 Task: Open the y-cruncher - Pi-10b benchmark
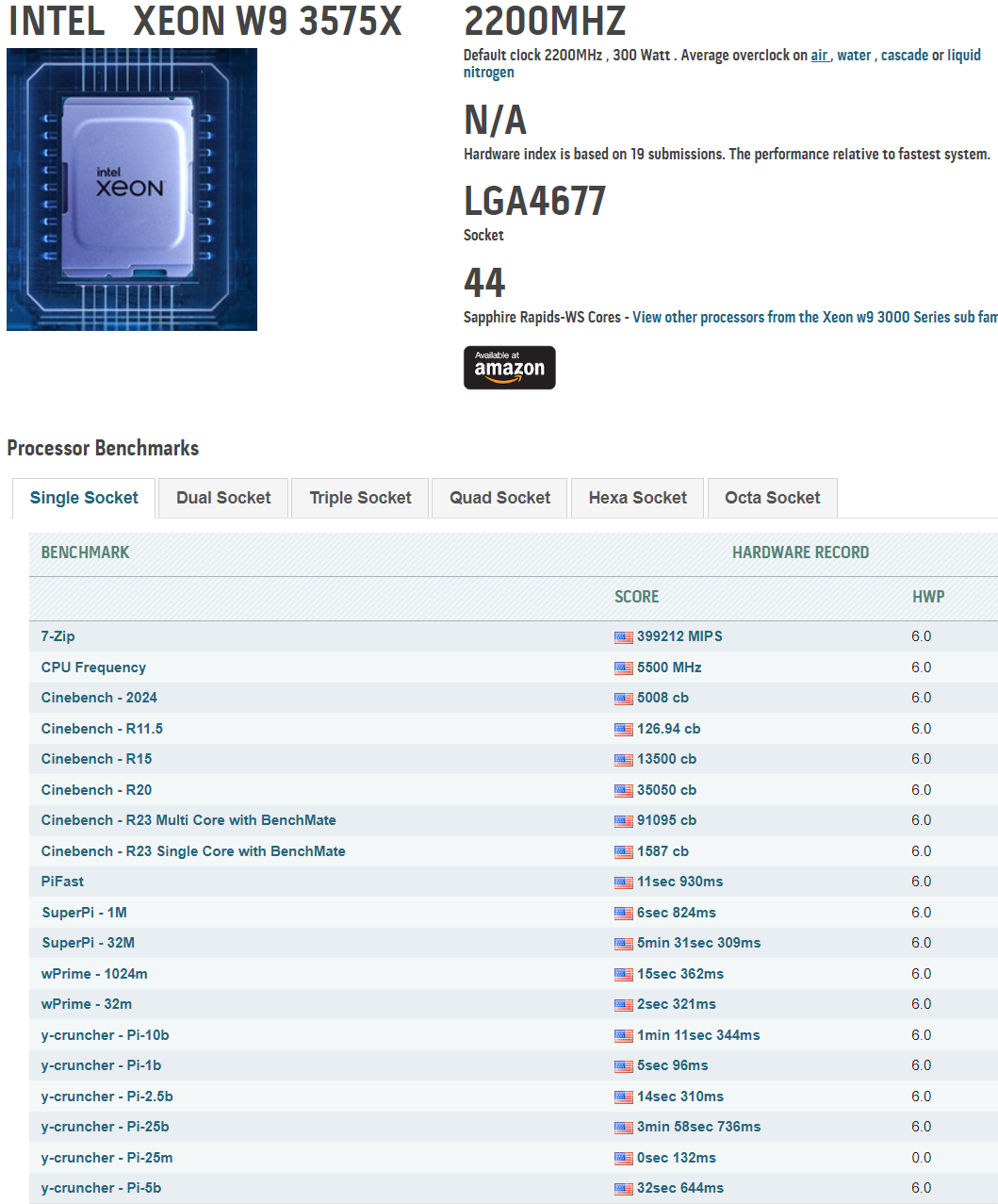[105, 1035]
